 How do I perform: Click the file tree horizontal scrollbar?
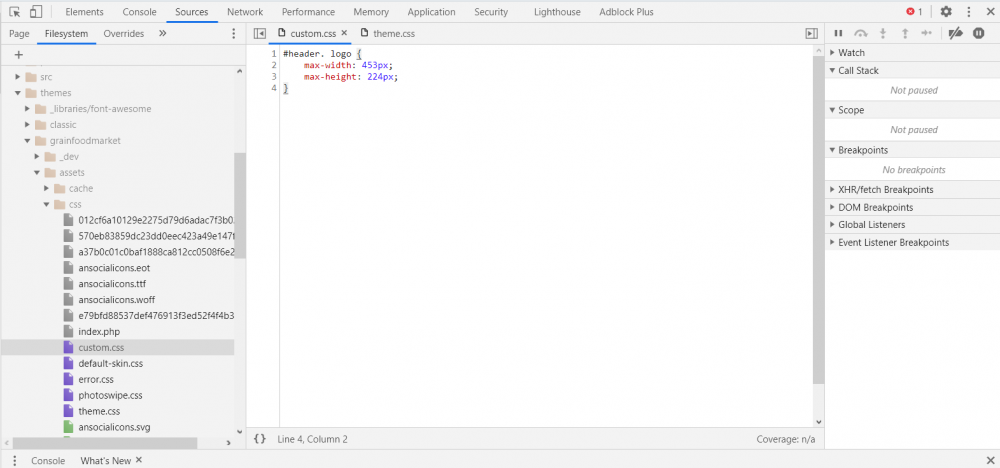105,443
